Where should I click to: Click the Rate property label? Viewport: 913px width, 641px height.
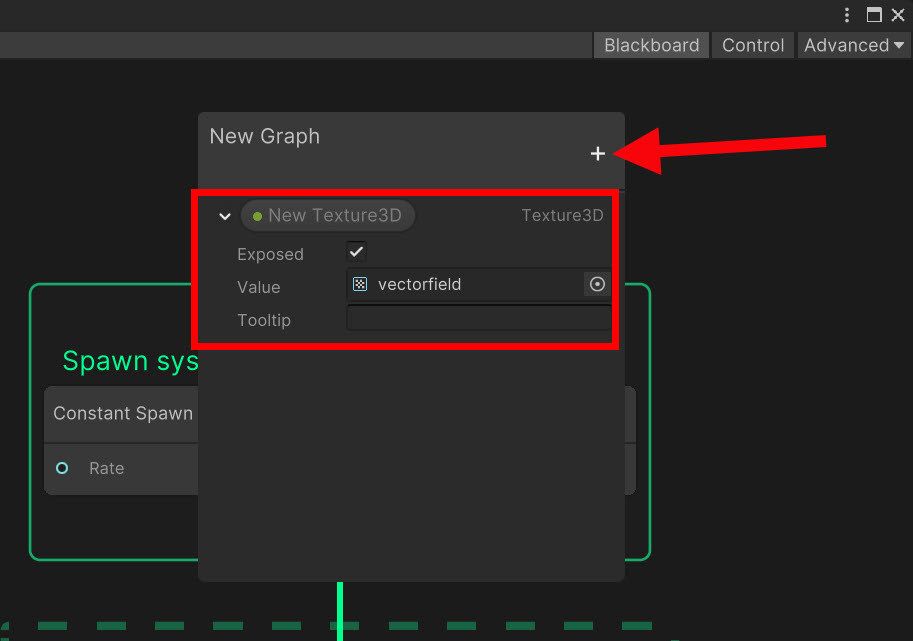pos(107,468)
